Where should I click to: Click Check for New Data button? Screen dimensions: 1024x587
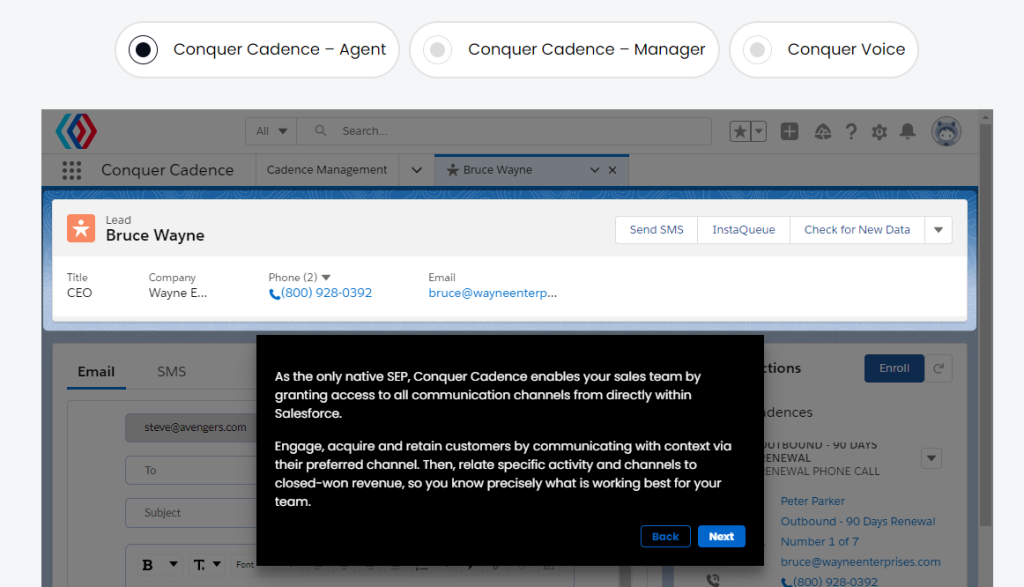[857, 230]
